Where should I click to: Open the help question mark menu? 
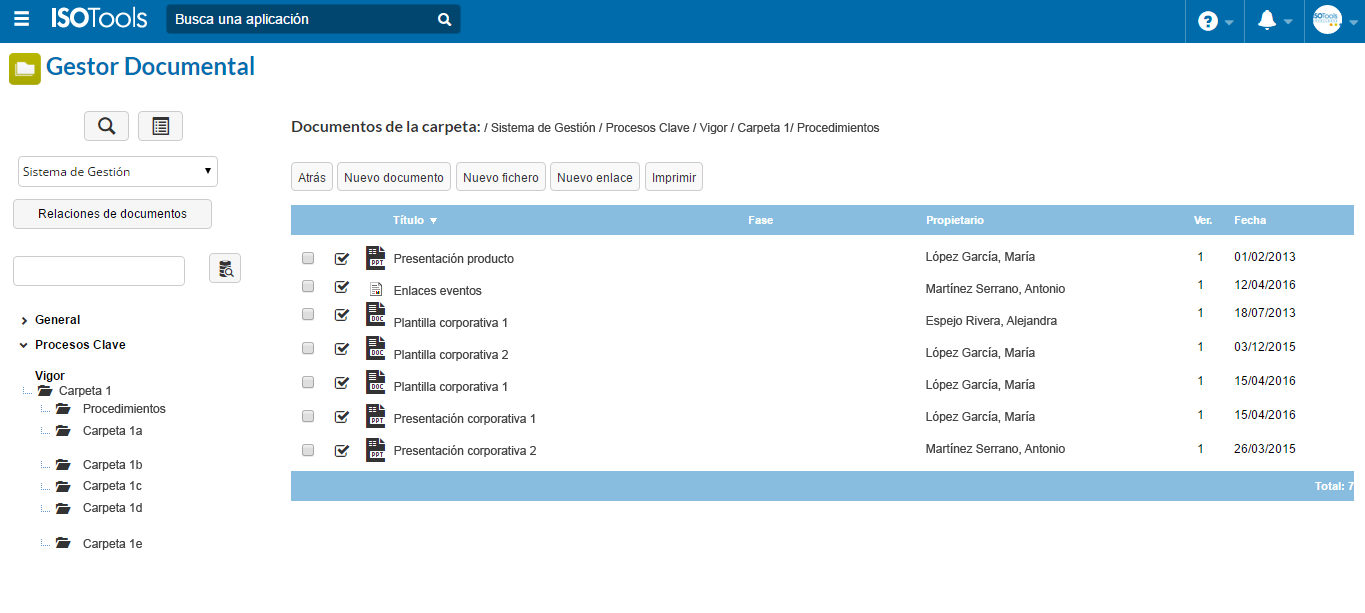tap(1208, 21)
